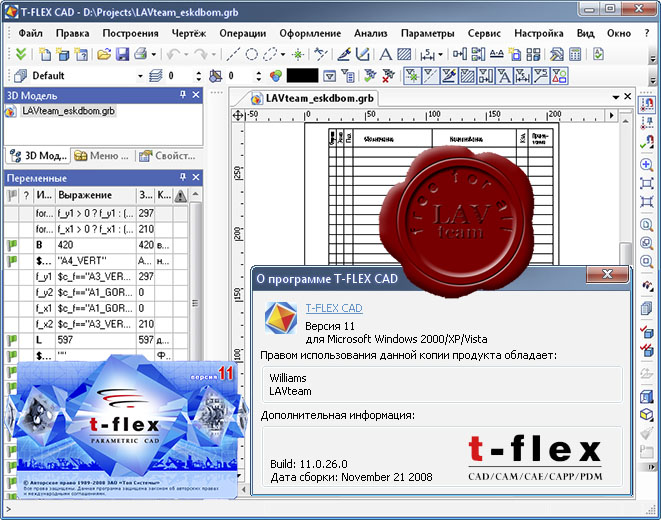Click the warning triangle column header
This screenshot has height=520, width=661.
tap(180, 196)
